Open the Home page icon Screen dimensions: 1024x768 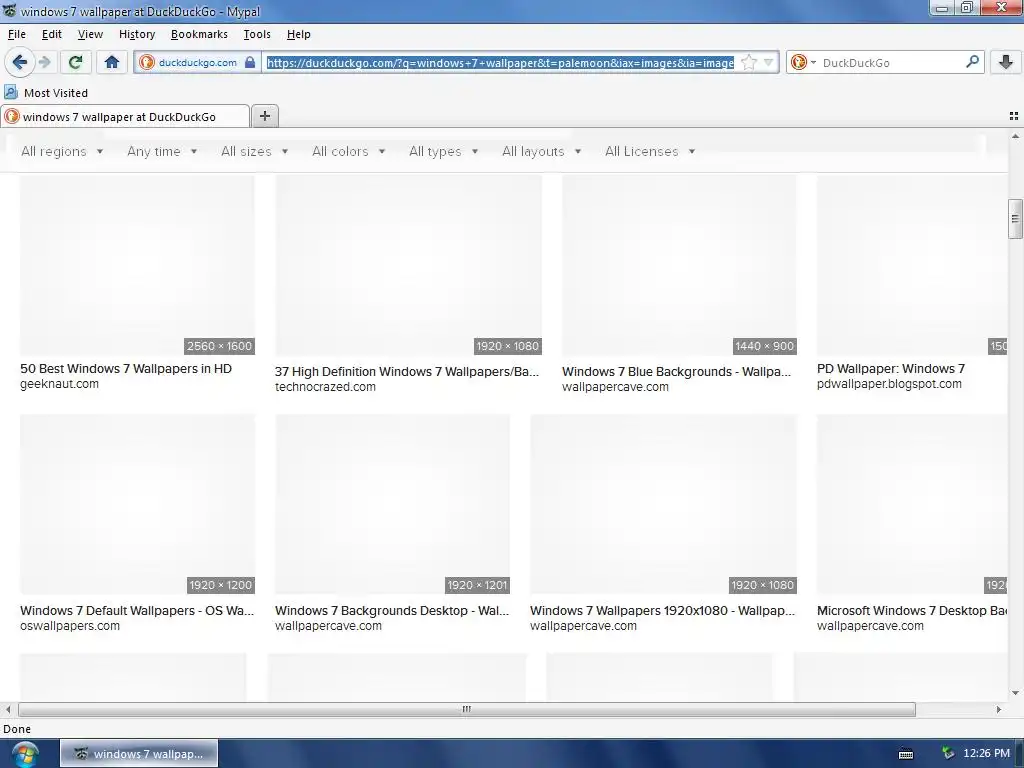112,63
